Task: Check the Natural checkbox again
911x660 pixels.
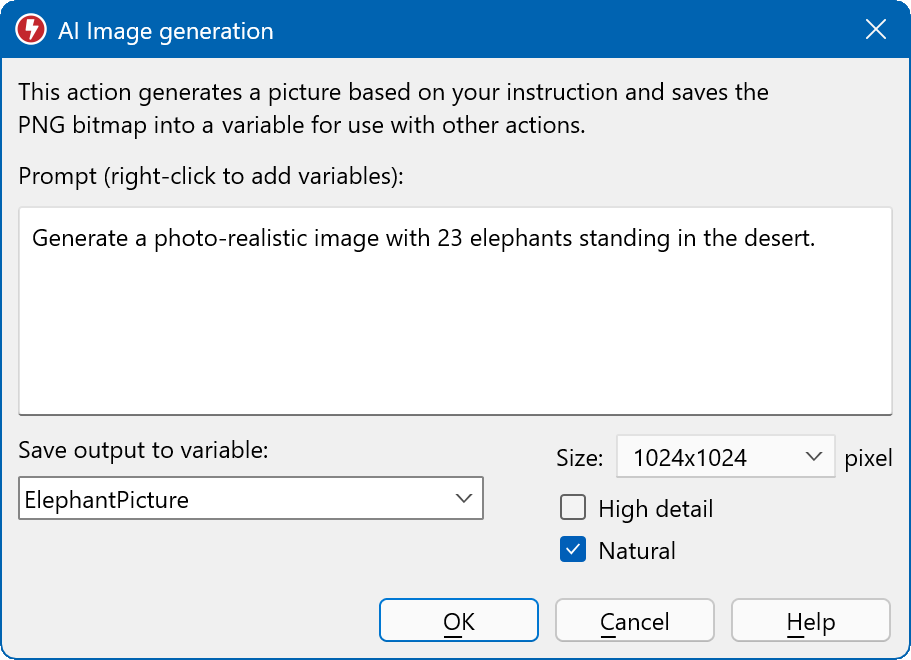Action: (x=573, y=550)
